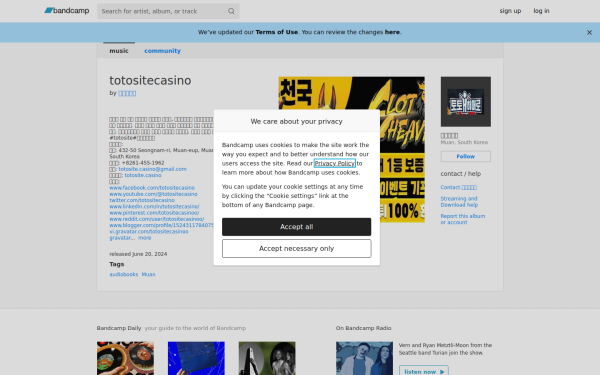Open the artist link below totositecasino title
600x375 pixels.
pos(127,93)
